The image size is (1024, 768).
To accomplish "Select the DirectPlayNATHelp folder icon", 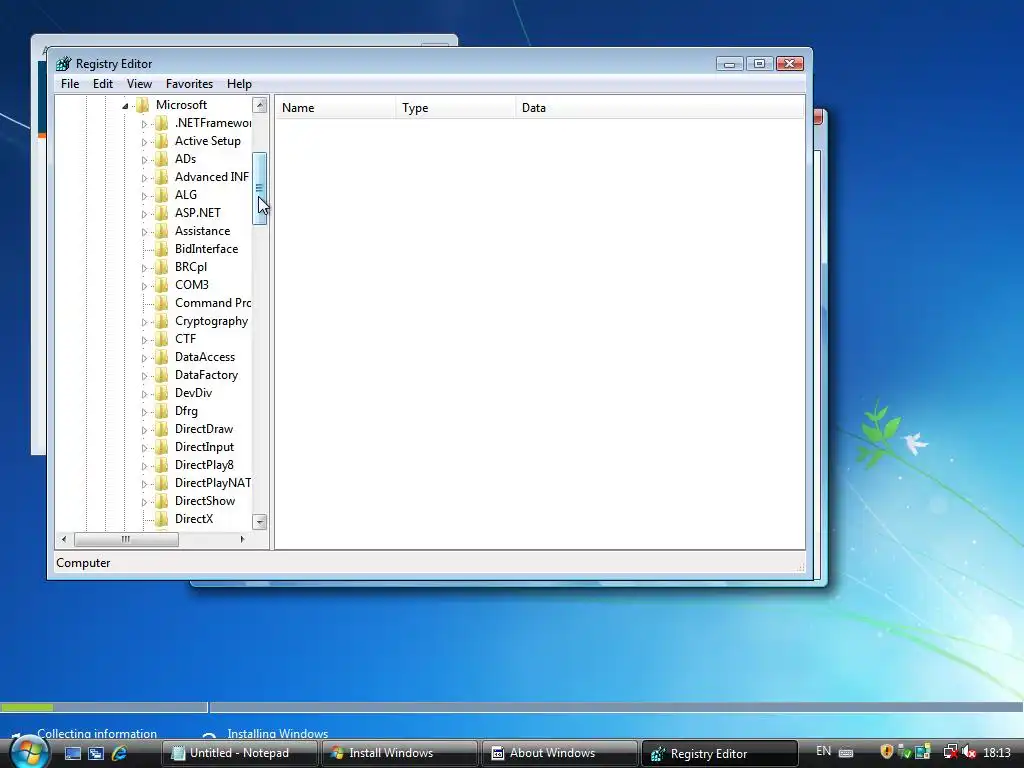I will click(161, 483).
